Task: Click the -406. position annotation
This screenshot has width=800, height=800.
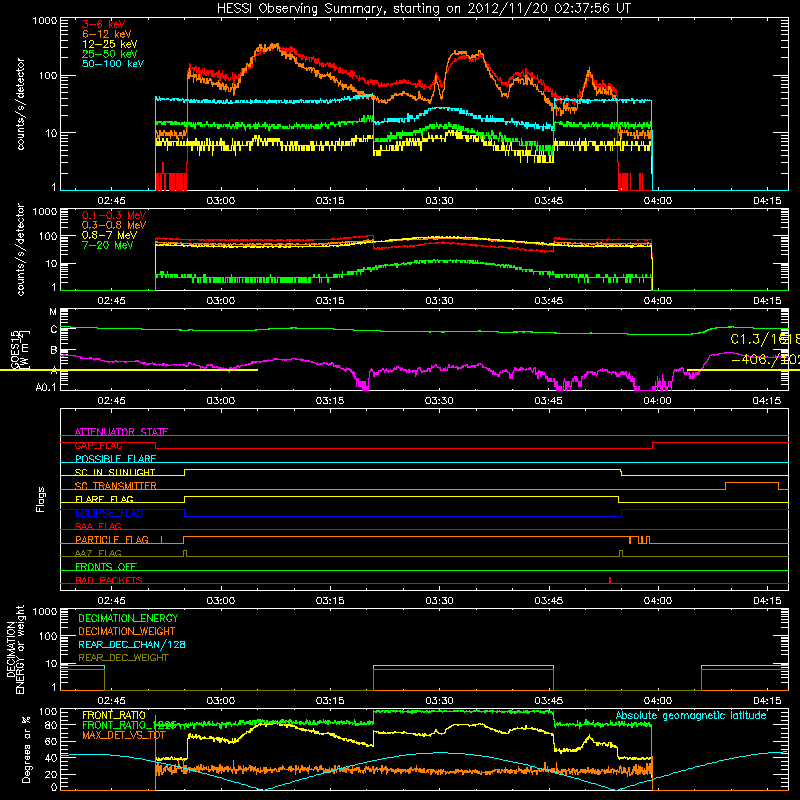Action: click(765, 360)
